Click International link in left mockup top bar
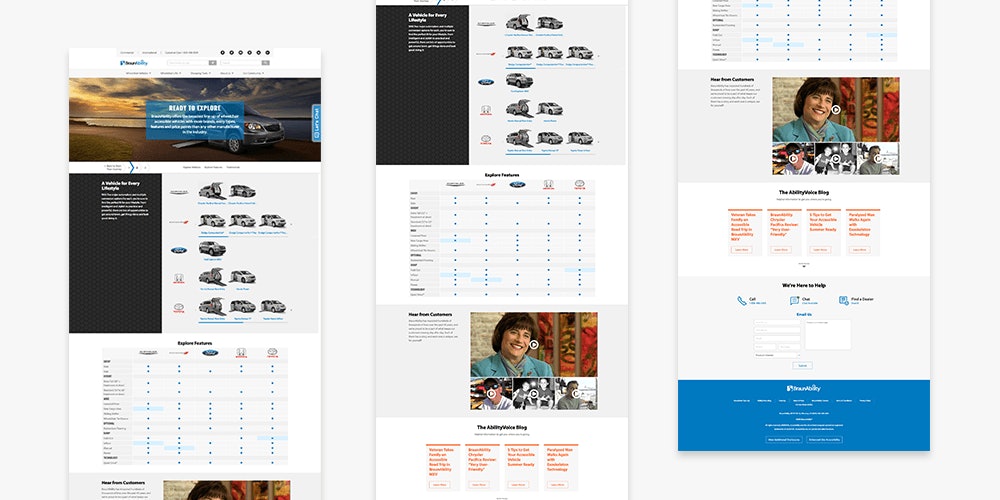1000x500 pixels. pyautogui.click(x=149, y=52)
